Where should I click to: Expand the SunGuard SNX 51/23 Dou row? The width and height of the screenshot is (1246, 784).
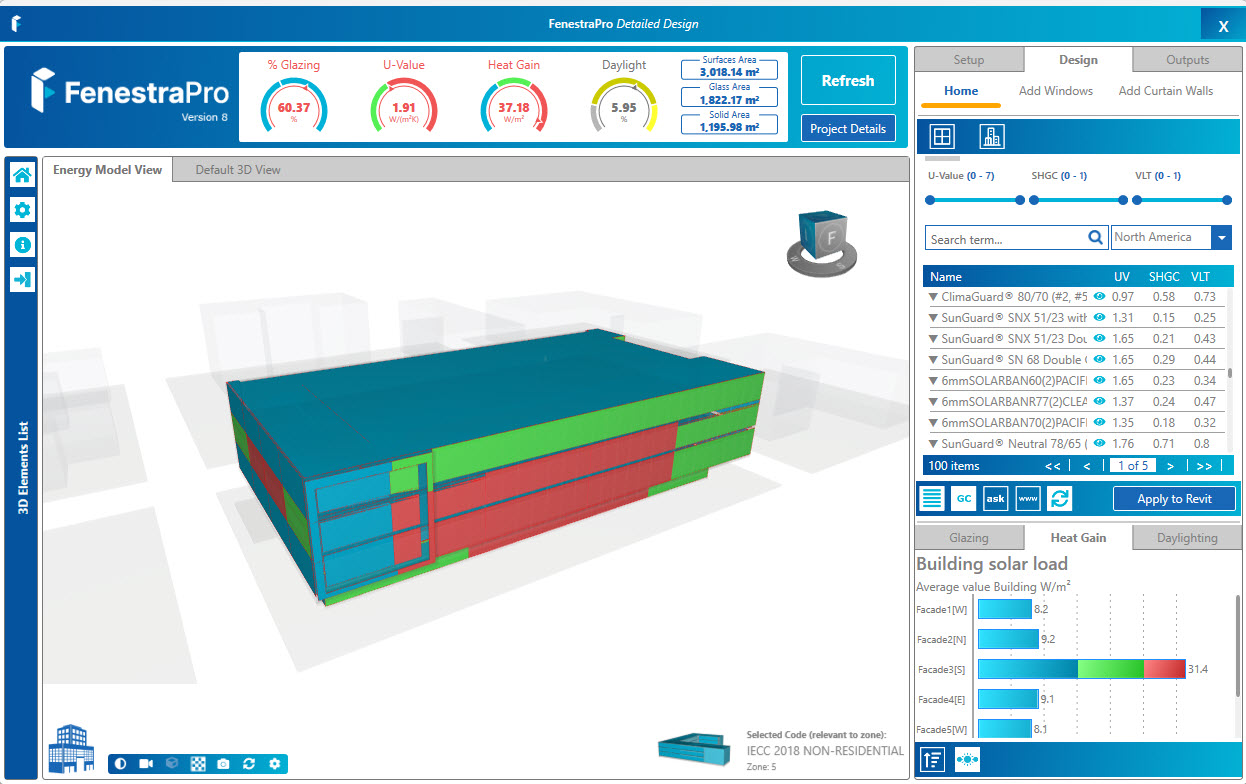933,339
